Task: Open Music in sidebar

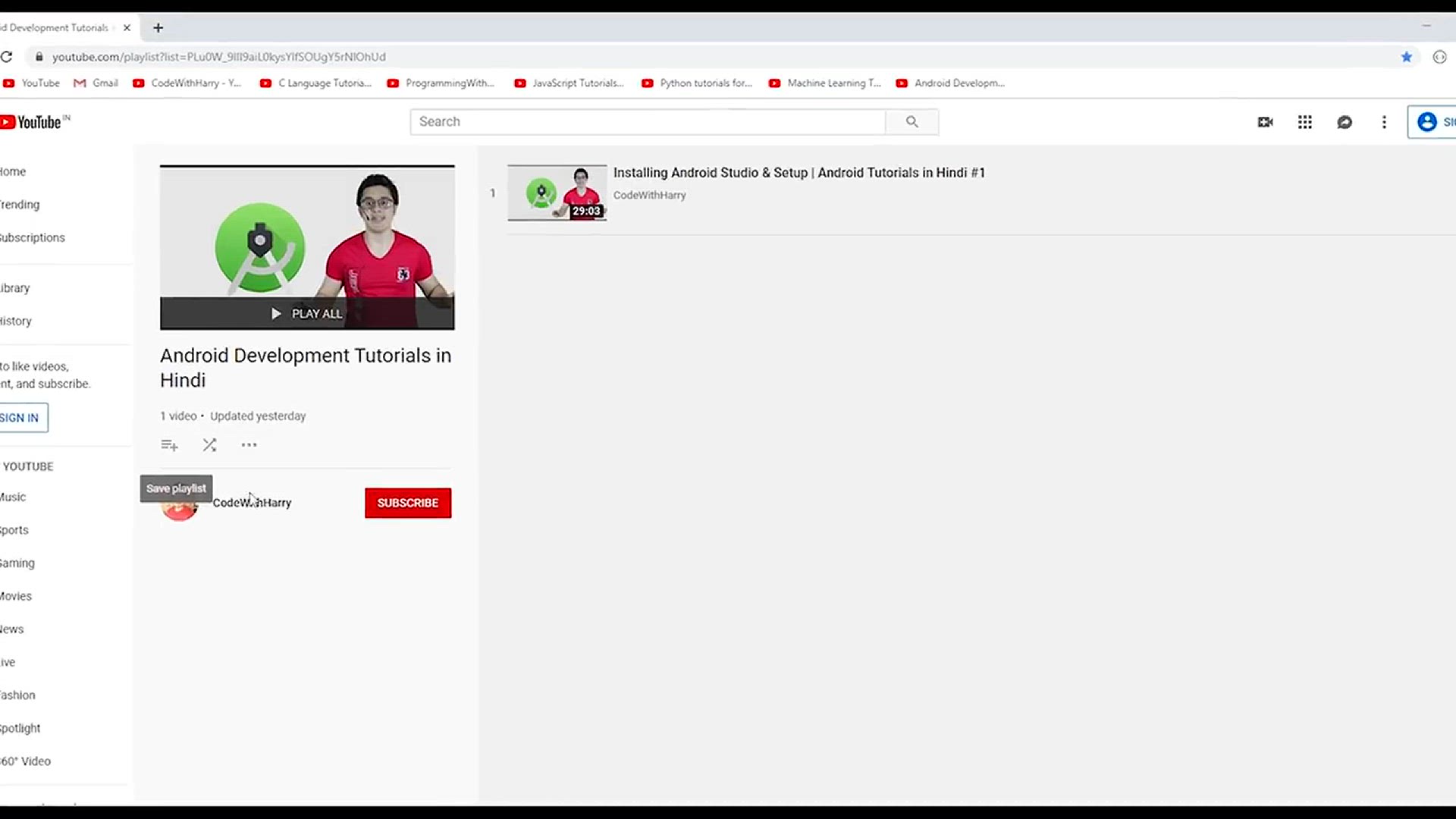Action: point(13,497)
